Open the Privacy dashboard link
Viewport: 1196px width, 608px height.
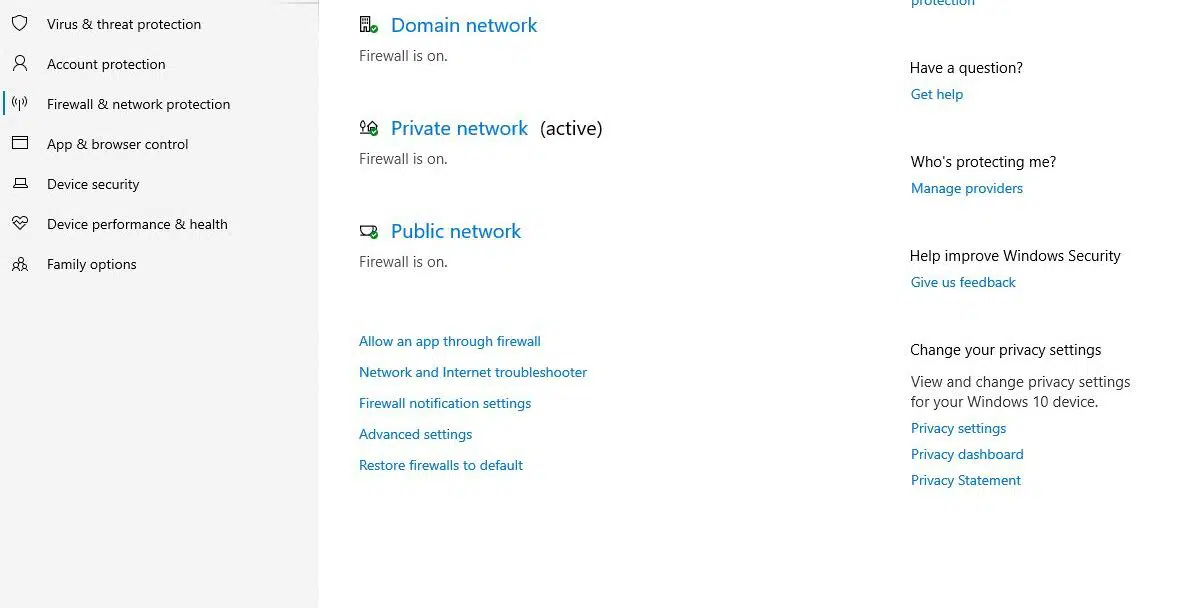pos(967,454)
